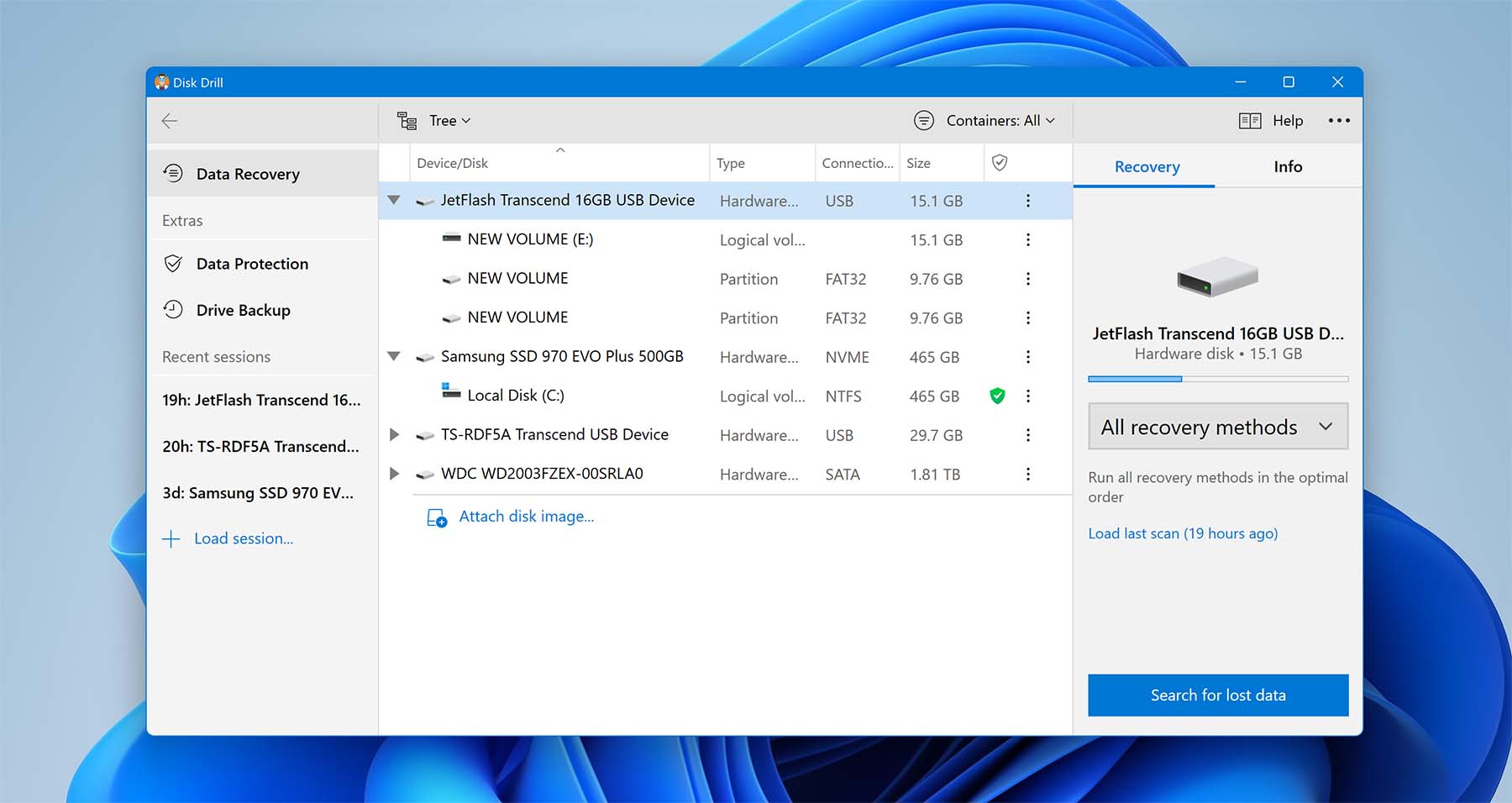Sort by Type column header

[x=762, y=163]
